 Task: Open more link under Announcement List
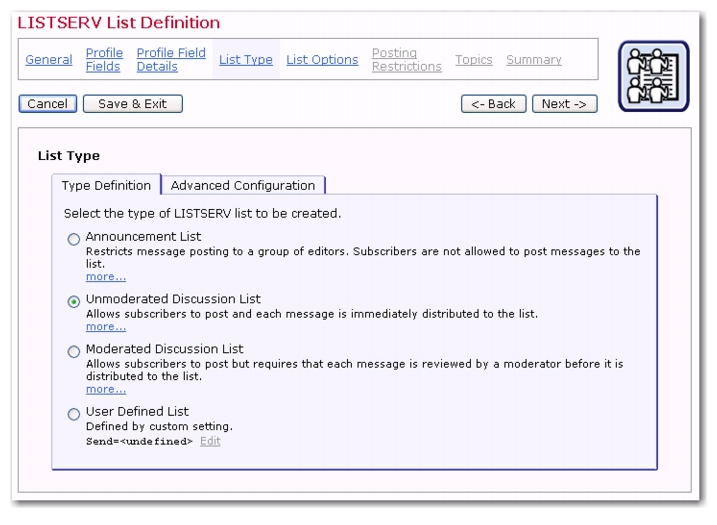106,277
